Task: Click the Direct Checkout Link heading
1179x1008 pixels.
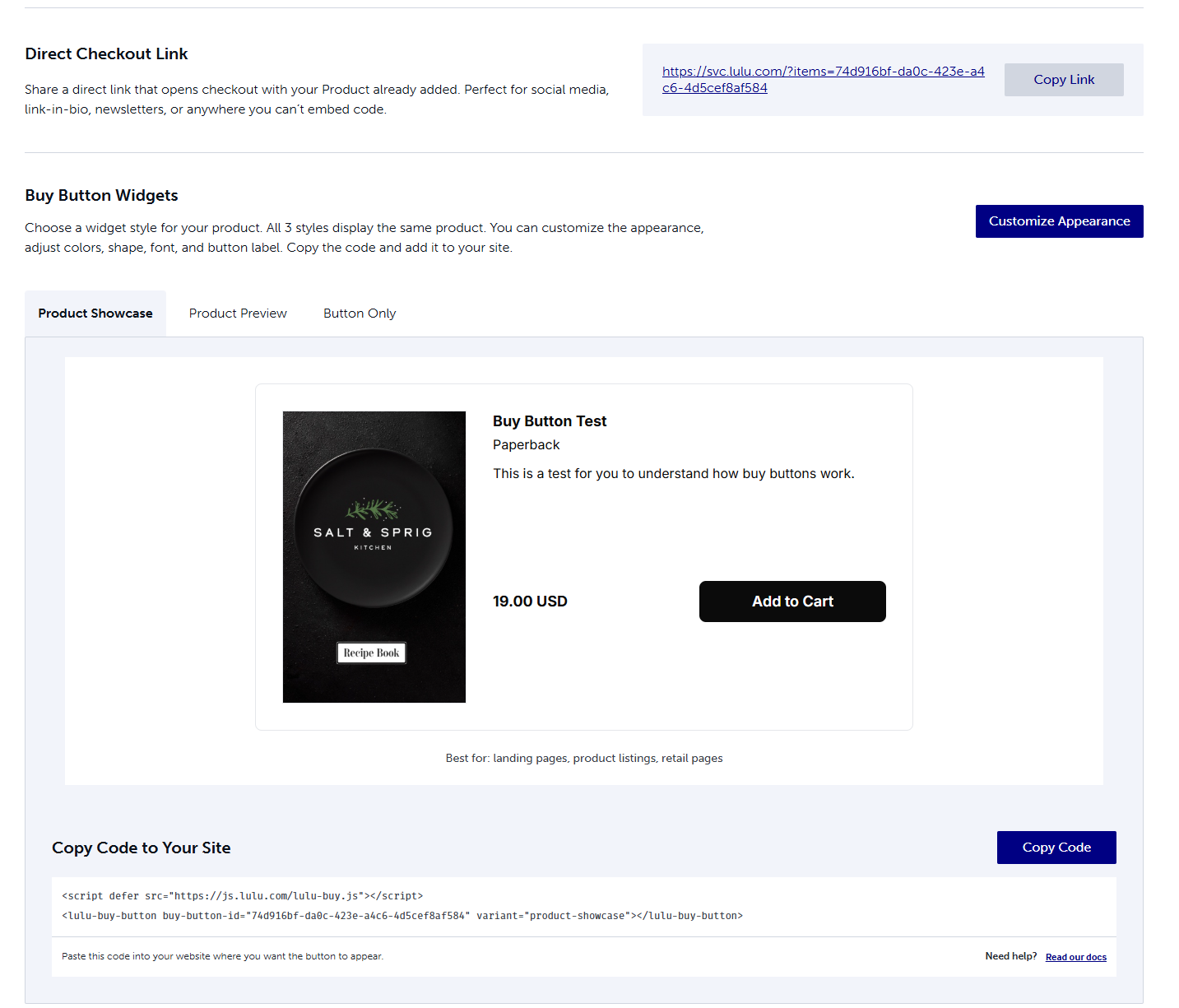Action: (x=106, y=53)
